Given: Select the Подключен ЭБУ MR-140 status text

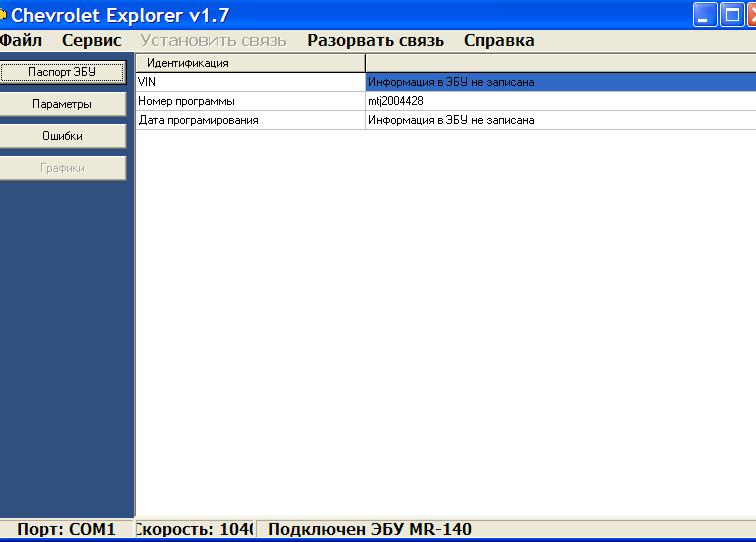Looking at the screenshot, I should click(x=370, y=529).
